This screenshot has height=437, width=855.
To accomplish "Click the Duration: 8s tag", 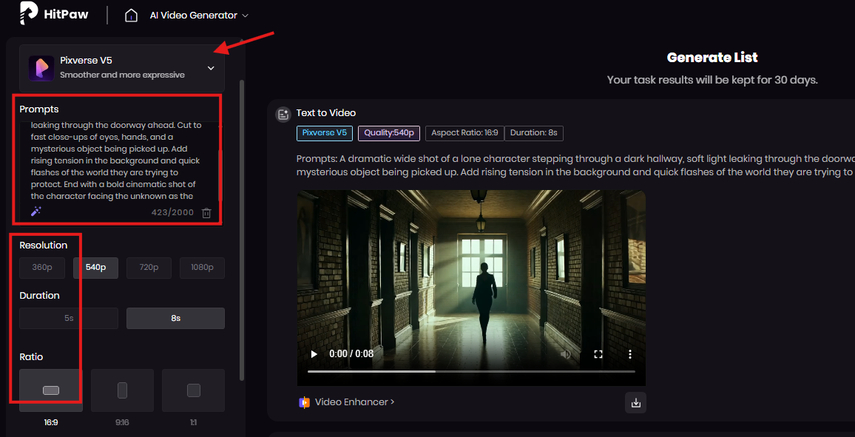I will coord(534,133).
